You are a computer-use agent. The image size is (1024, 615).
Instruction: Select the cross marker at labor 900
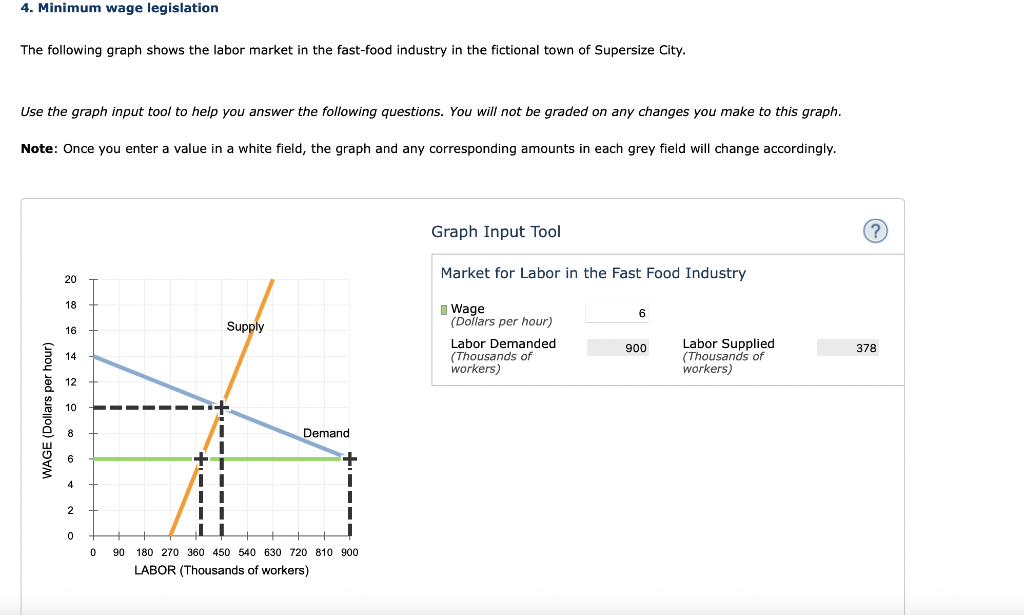349,458
